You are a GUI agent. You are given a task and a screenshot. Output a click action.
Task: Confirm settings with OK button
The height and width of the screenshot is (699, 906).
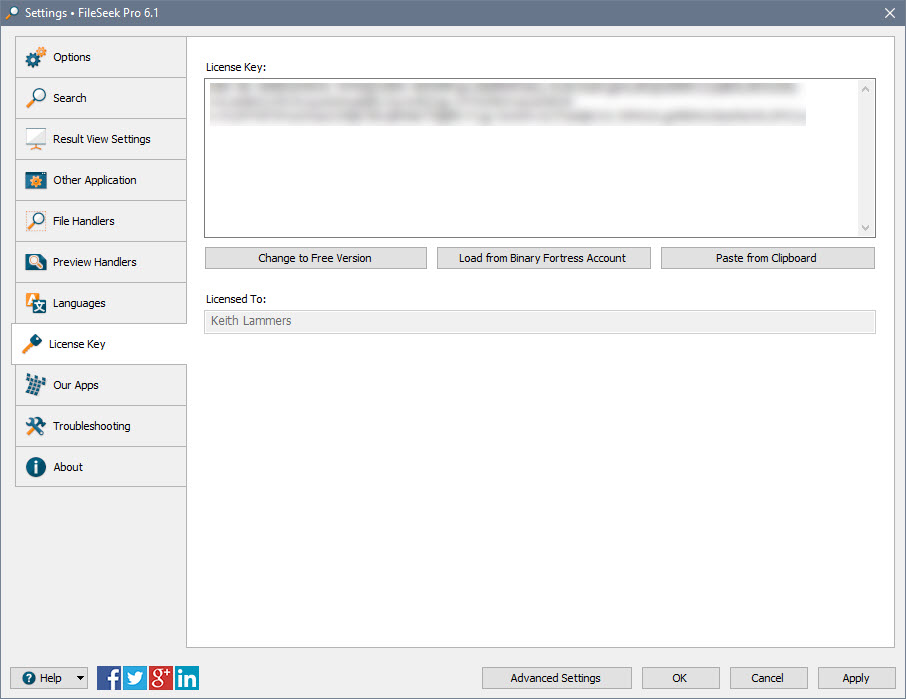(x=681, y=678)
